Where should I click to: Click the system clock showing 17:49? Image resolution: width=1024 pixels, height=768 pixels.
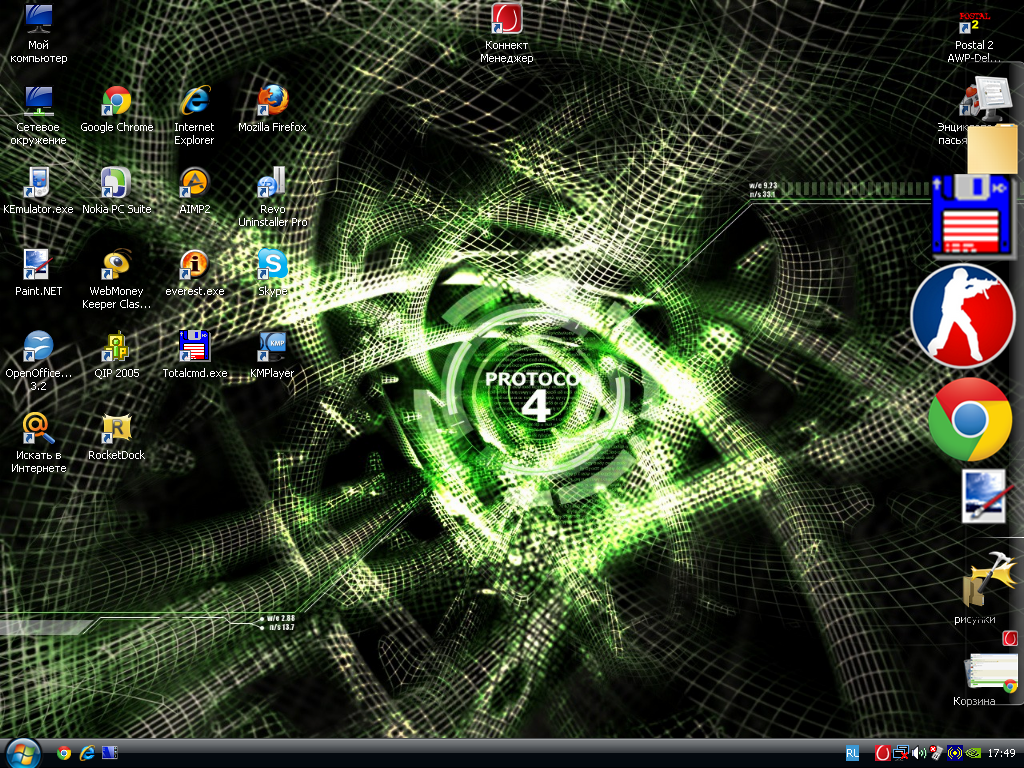click(x=1001, y=752)
